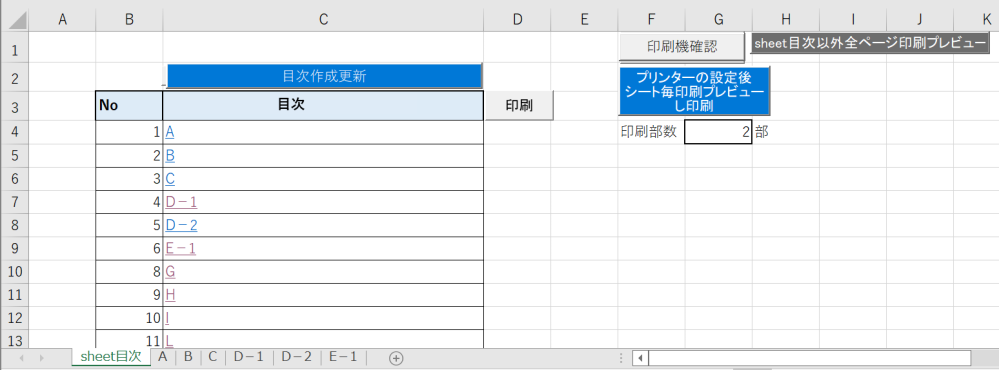Select column F header
Screen dimensions: 999x370
coord(651,20)
